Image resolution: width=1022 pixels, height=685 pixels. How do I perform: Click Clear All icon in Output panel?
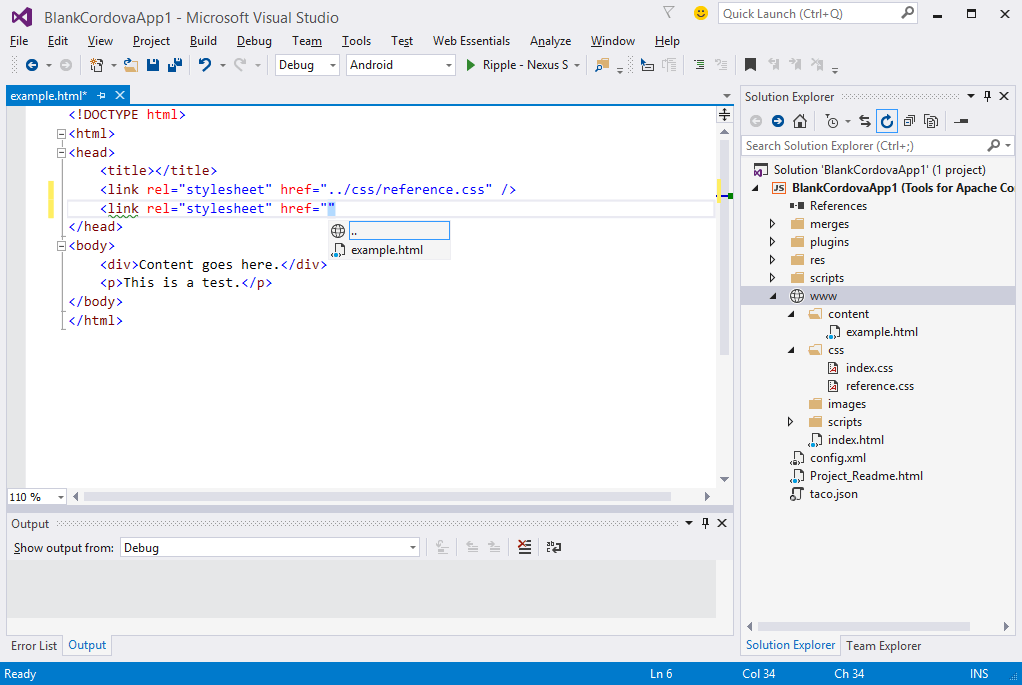[525, 547]
